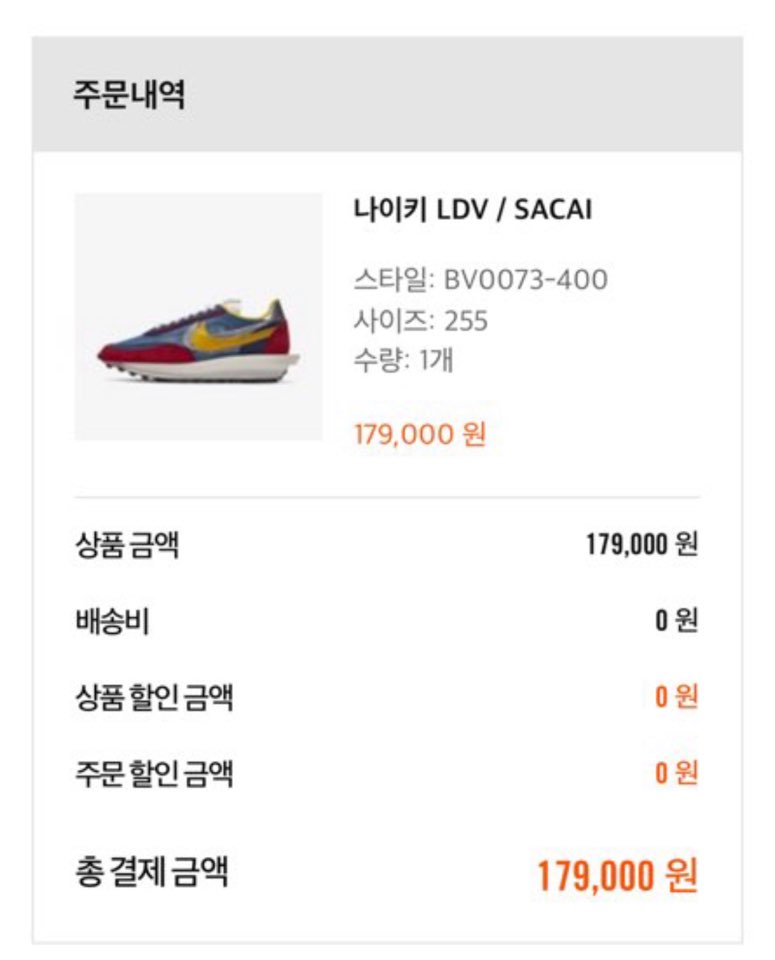Click the total payment 179,000 원 amount
This screenshot has width=775, height=960.
click(618, 876)
